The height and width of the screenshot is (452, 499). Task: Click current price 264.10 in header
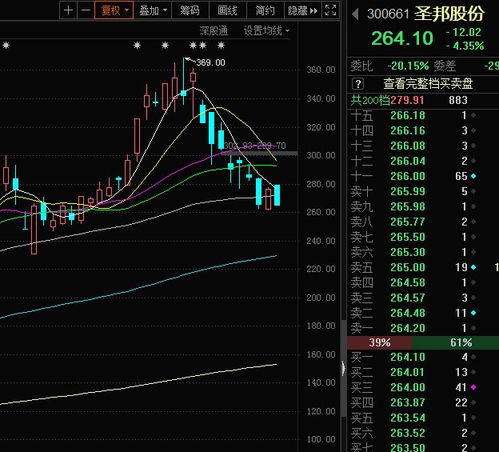pos(402,38)
